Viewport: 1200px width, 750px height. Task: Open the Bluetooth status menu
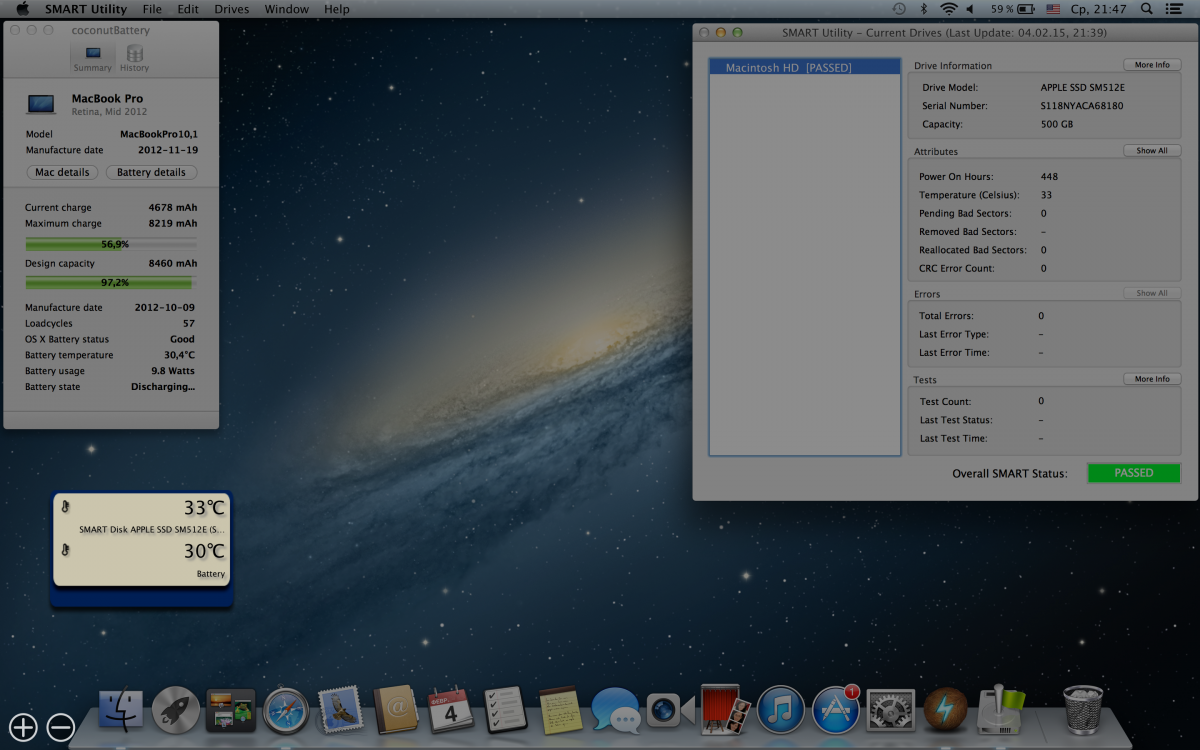pos(924,9)
